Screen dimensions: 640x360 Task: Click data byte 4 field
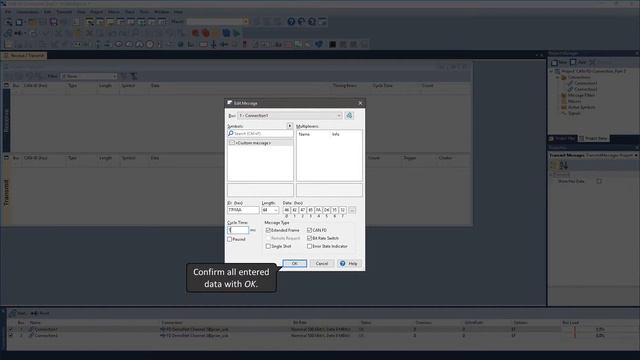pos(318,210)
